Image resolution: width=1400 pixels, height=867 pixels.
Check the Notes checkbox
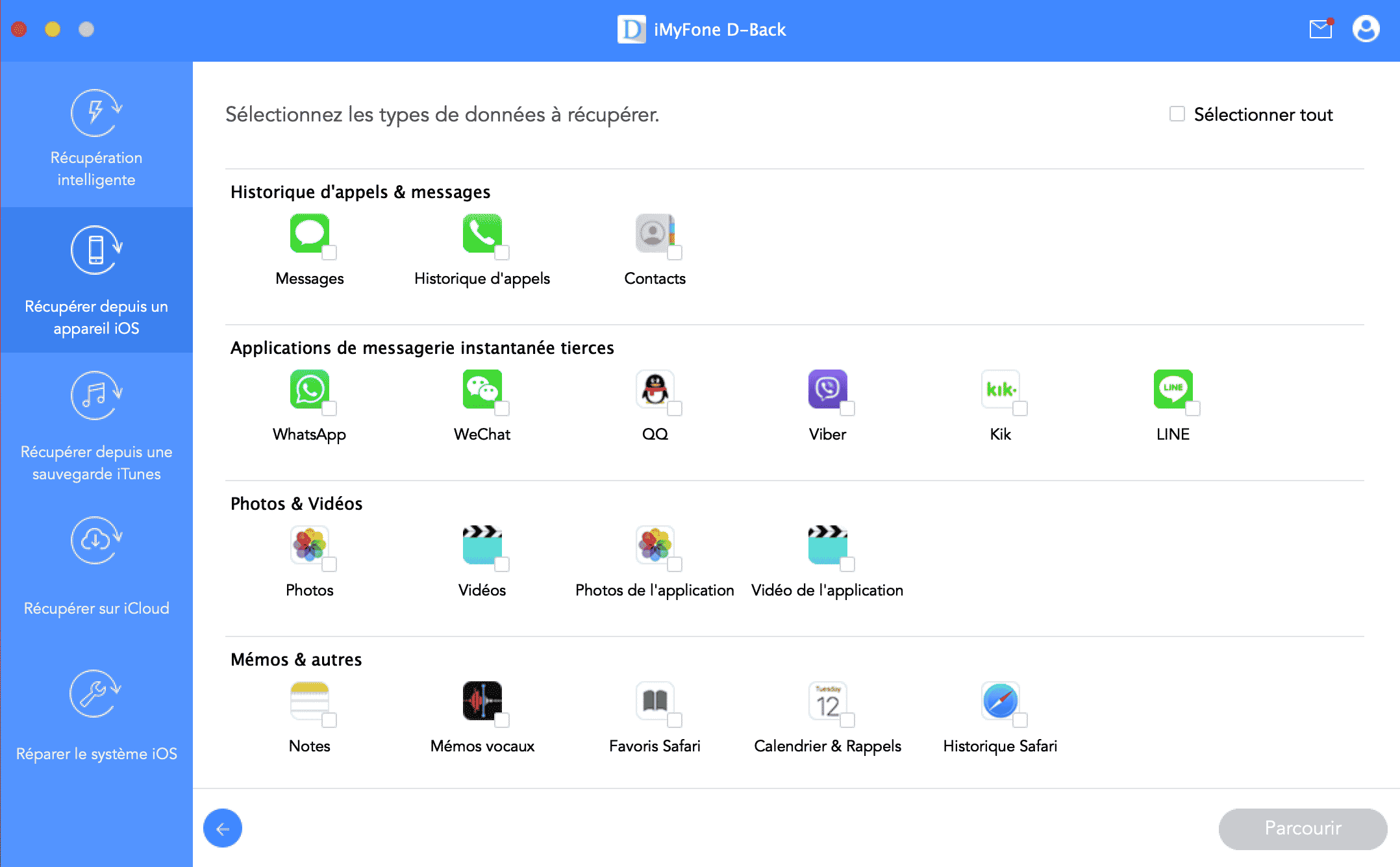pos(329,720)
